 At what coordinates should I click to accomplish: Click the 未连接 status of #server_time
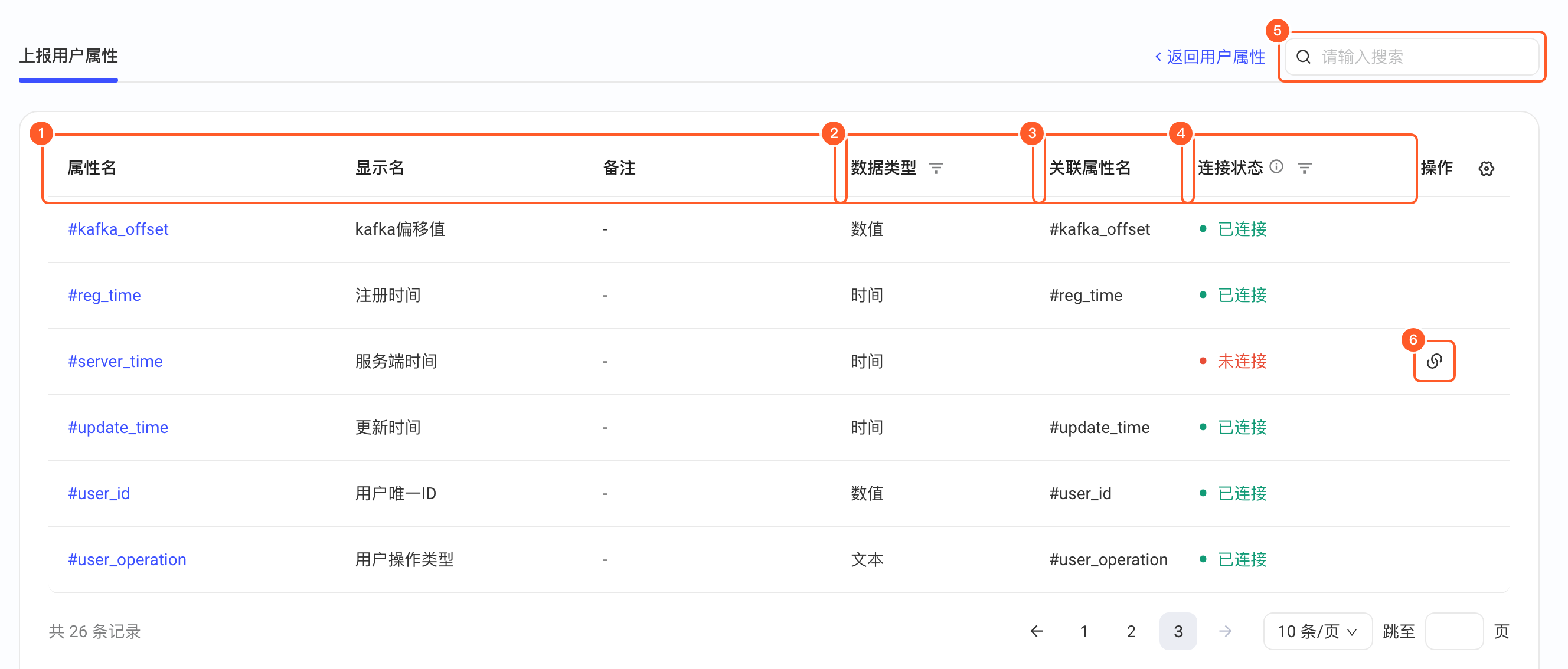pos(1242,361)
